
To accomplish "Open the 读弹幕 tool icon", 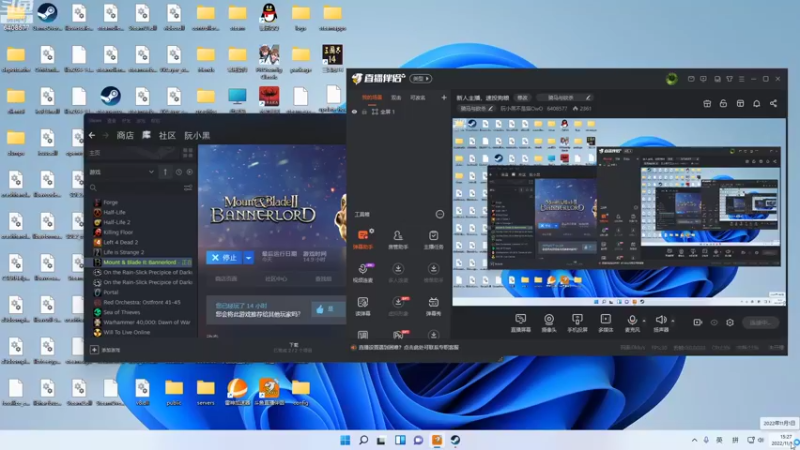I will point(363,306).
